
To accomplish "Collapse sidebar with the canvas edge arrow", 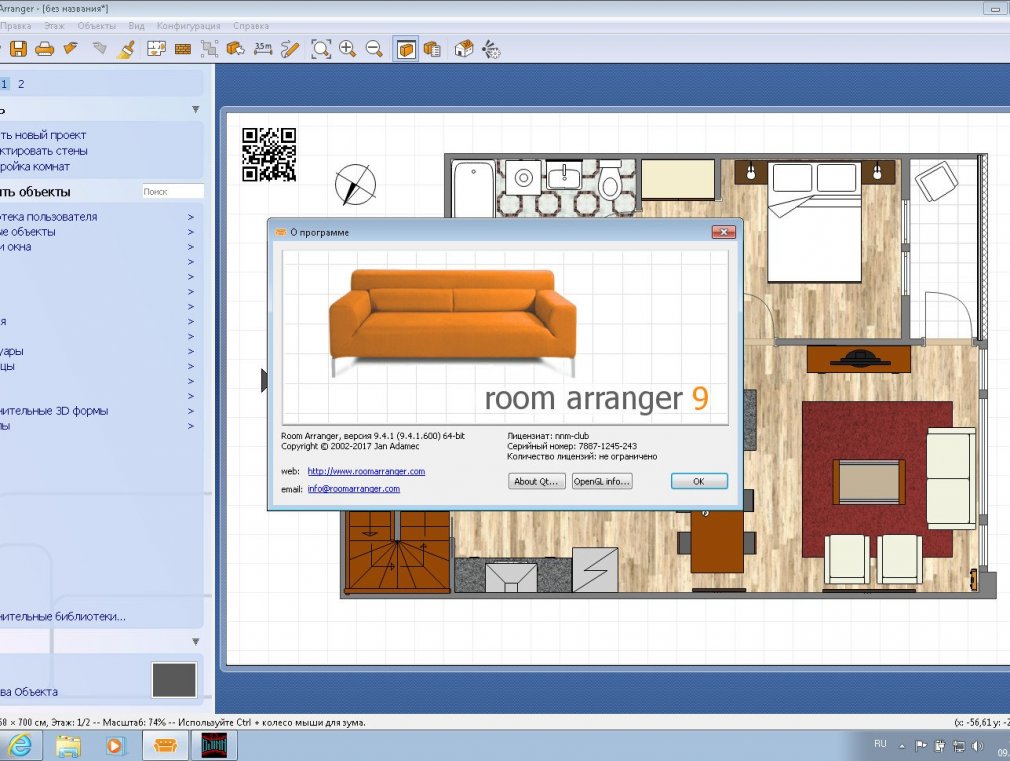I will pyautogui.click(x=263, y=380).
